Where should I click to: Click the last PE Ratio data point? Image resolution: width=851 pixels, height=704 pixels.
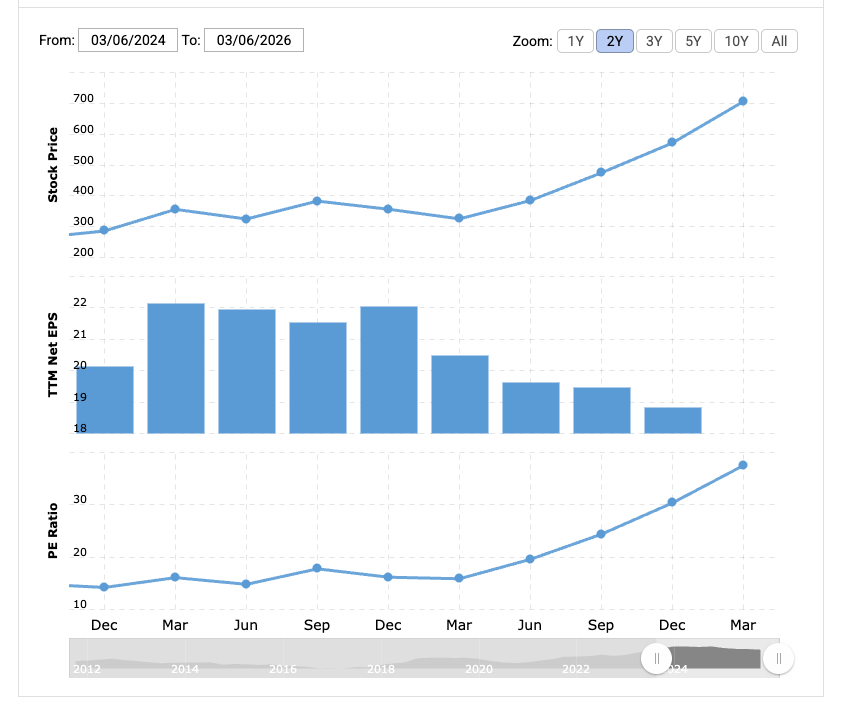(743, 465)
